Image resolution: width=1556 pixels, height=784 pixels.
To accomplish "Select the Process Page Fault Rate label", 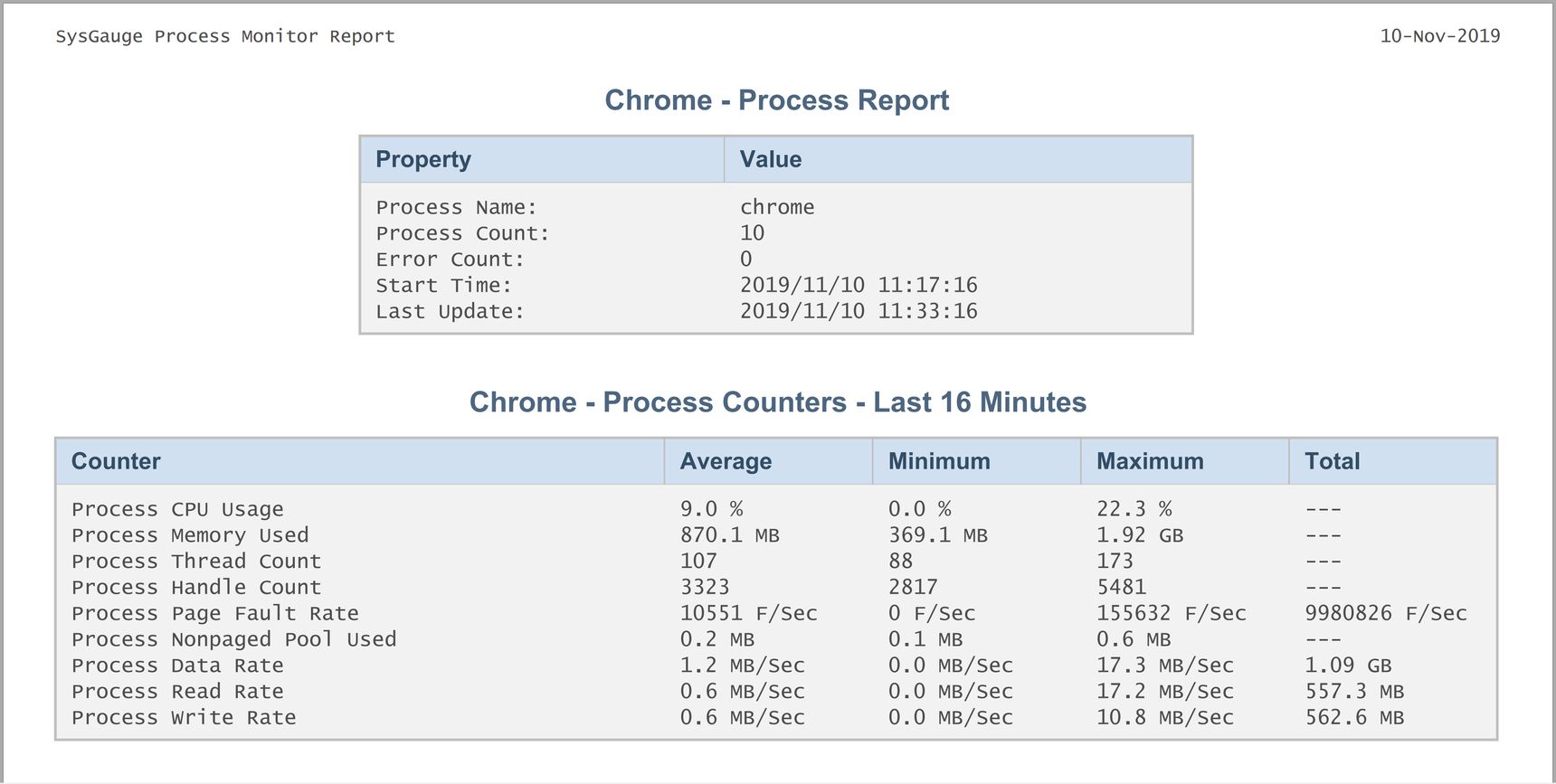I will pyautogui.click(x=215, y=613).
